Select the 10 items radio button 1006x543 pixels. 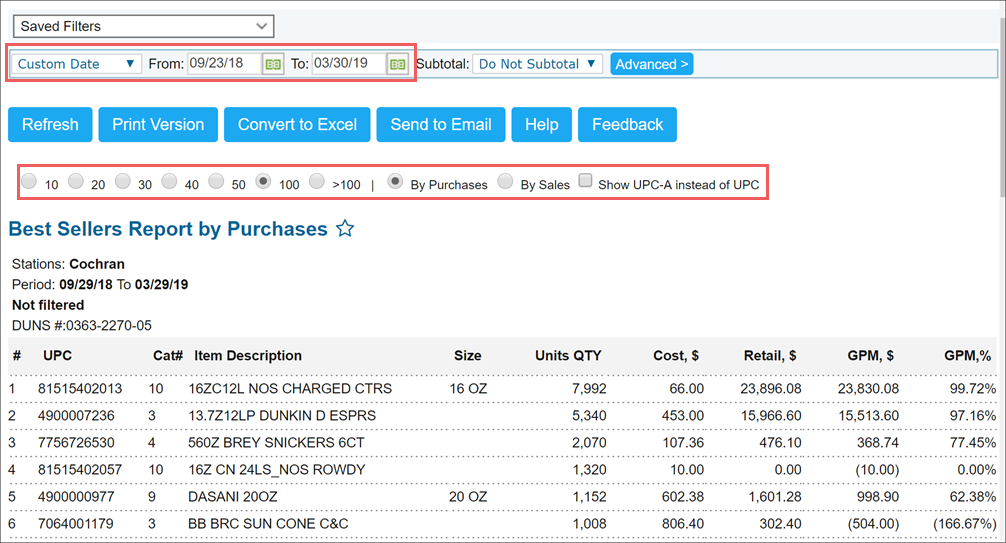point(29,182)
